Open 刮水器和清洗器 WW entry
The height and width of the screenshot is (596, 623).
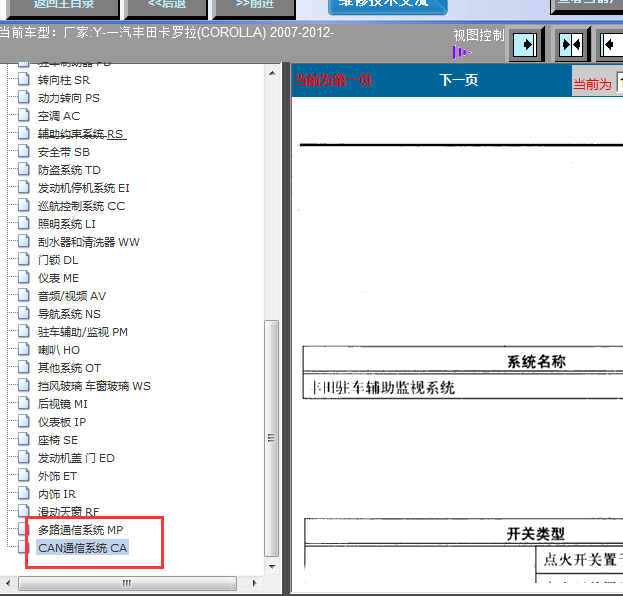(89, 242)
